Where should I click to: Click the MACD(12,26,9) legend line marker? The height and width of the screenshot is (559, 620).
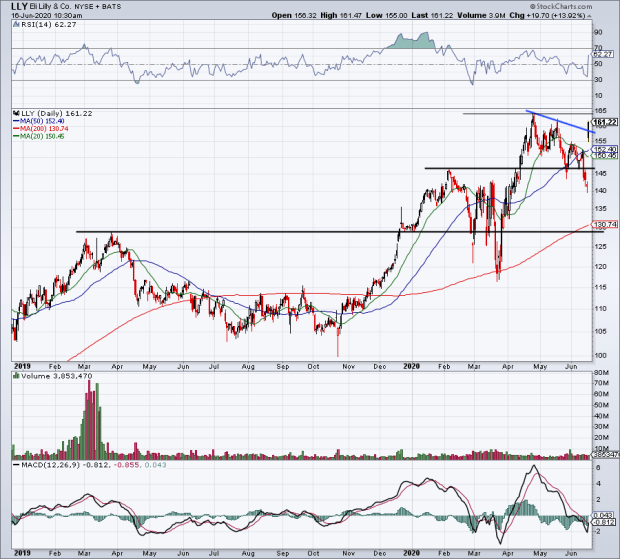(x=16, y=465)
